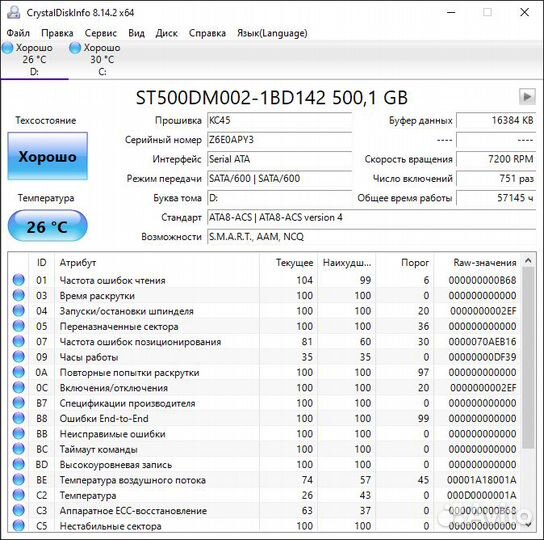Select row Переназначенные сектора

tap(265, 326)
